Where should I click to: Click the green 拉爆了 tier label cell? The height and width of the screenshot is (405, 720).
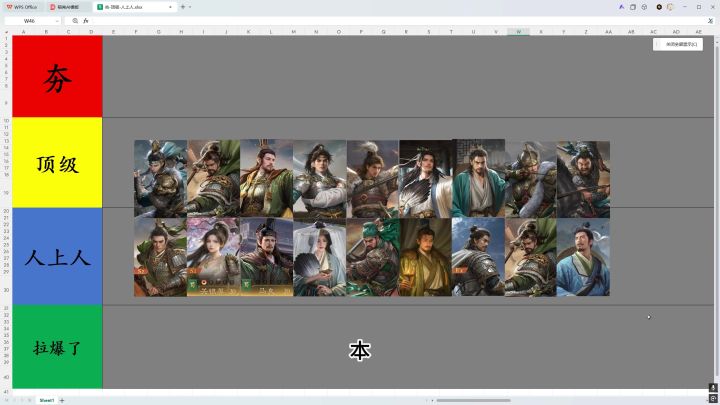point(57,347)
